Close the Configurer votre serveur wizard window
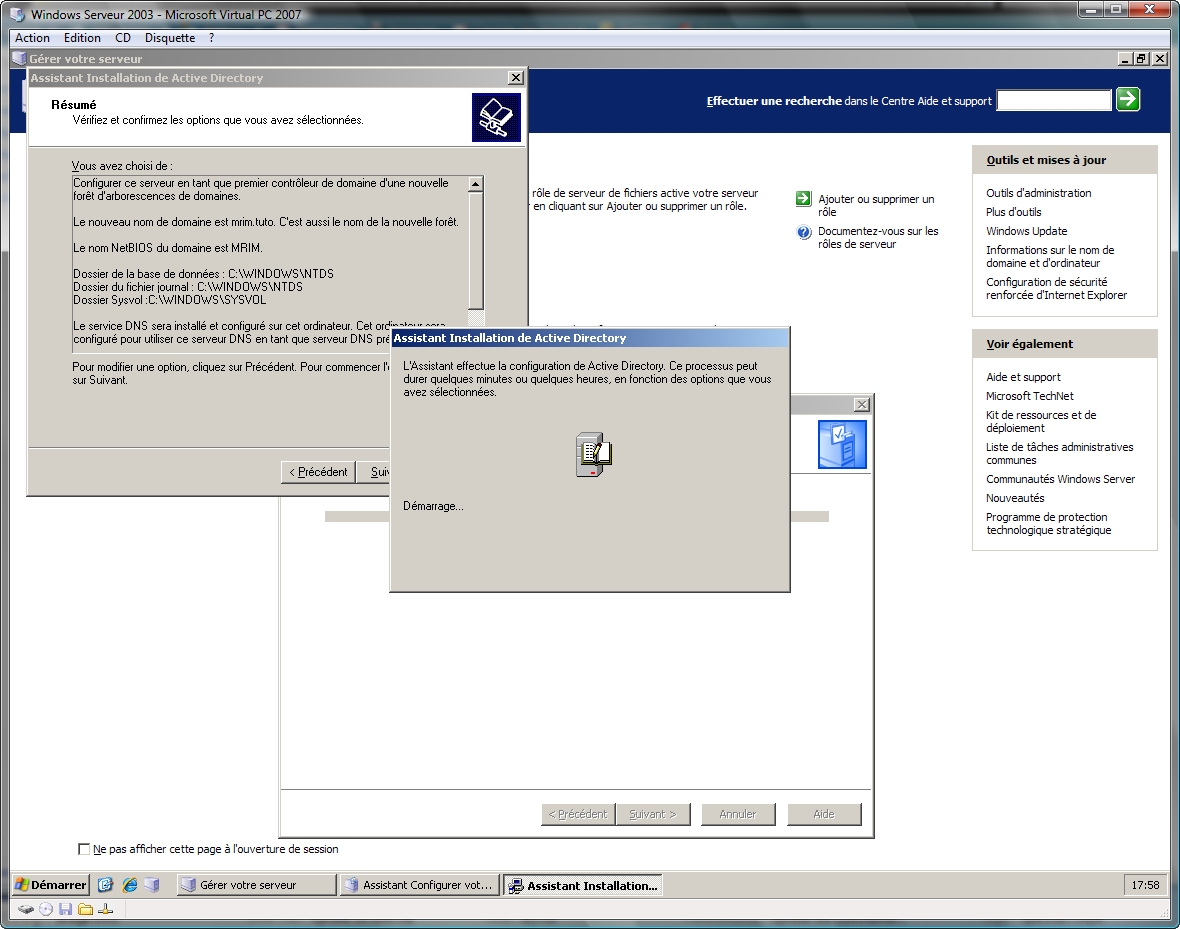 [862, 404]
